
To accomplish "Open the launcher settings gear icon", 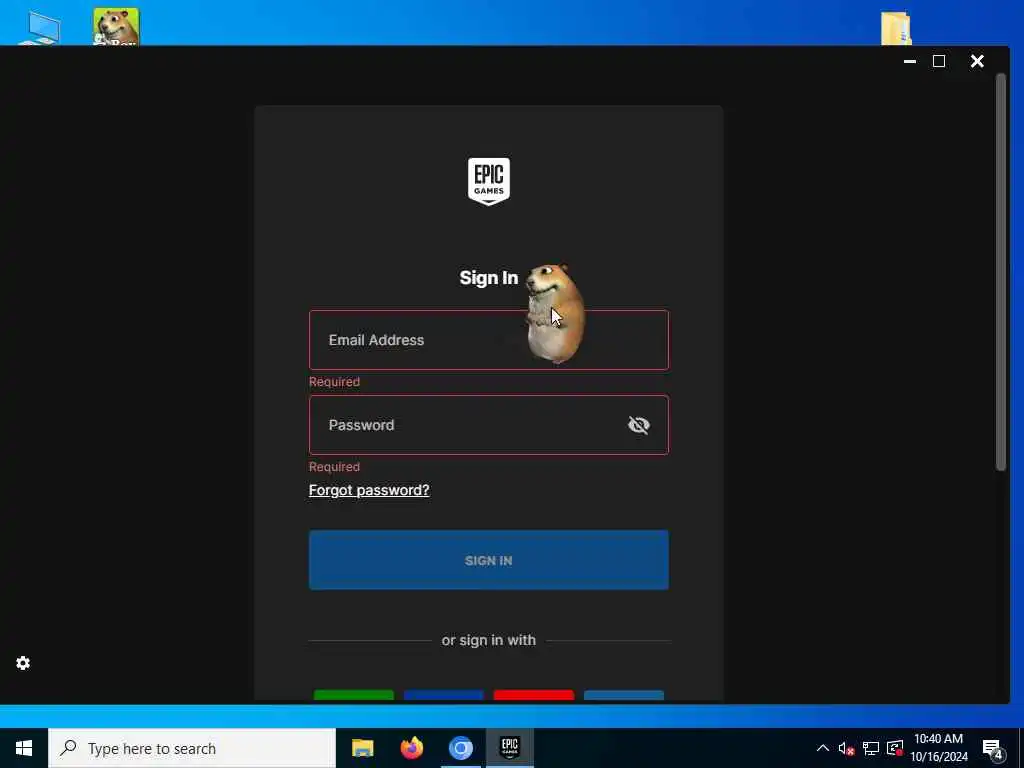I will (x=23, y=663).
